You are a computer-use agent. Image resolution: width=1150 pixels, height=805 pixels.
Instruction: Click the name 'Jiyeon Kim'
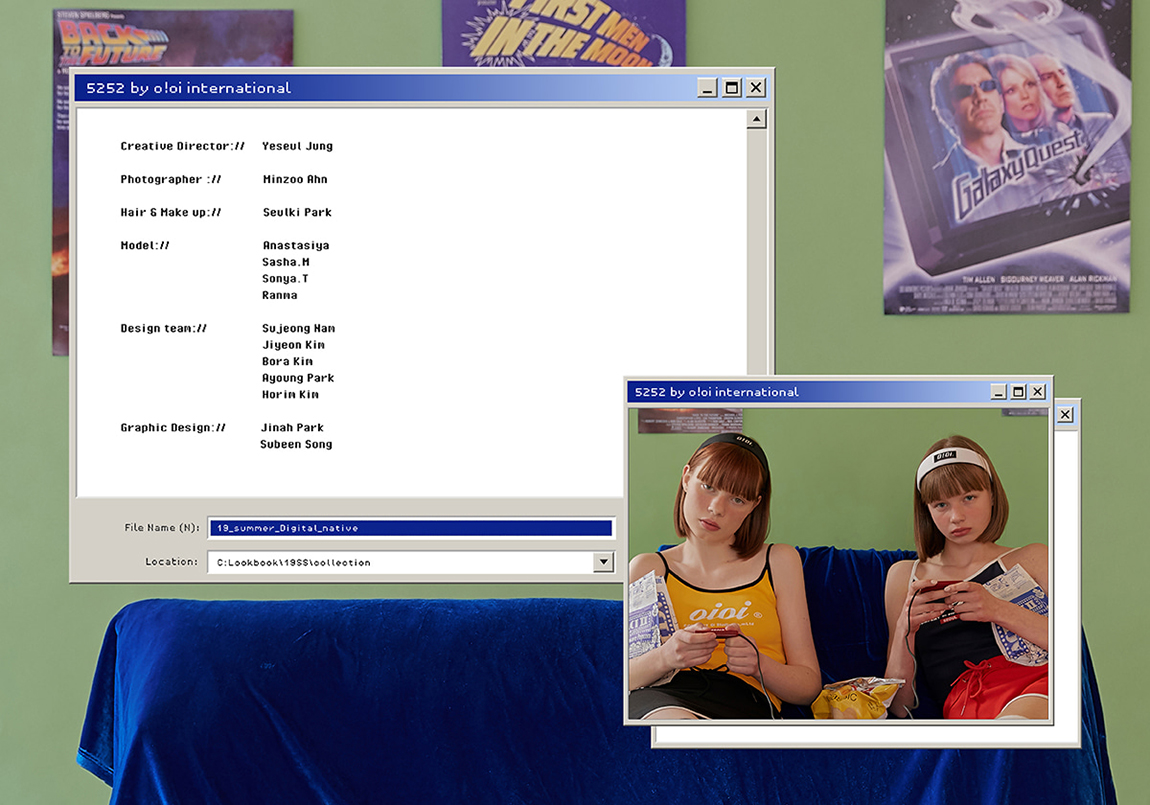tap(293, 345)
